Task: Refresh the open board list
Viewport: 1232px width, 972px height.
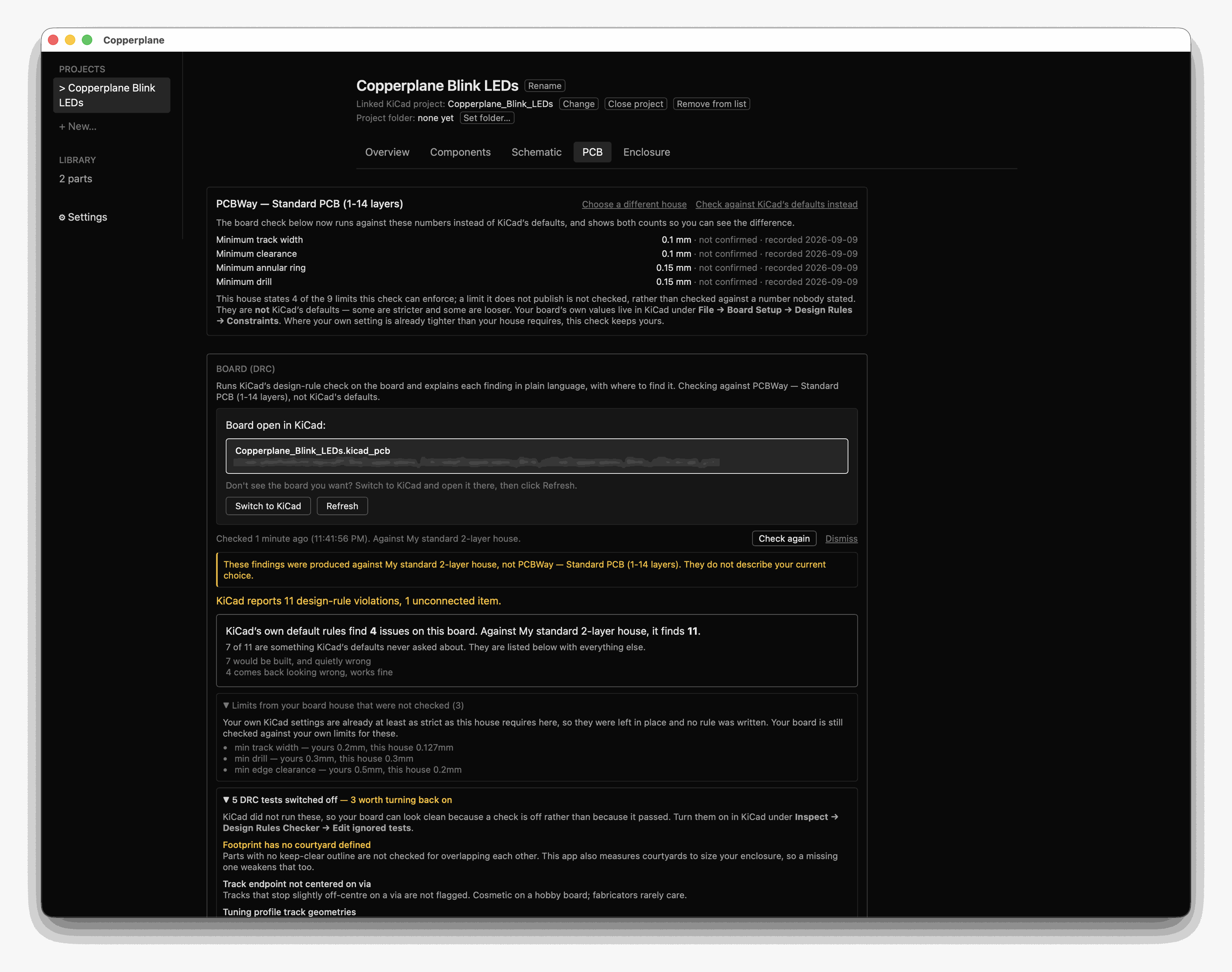Action: tap(342, 506)
